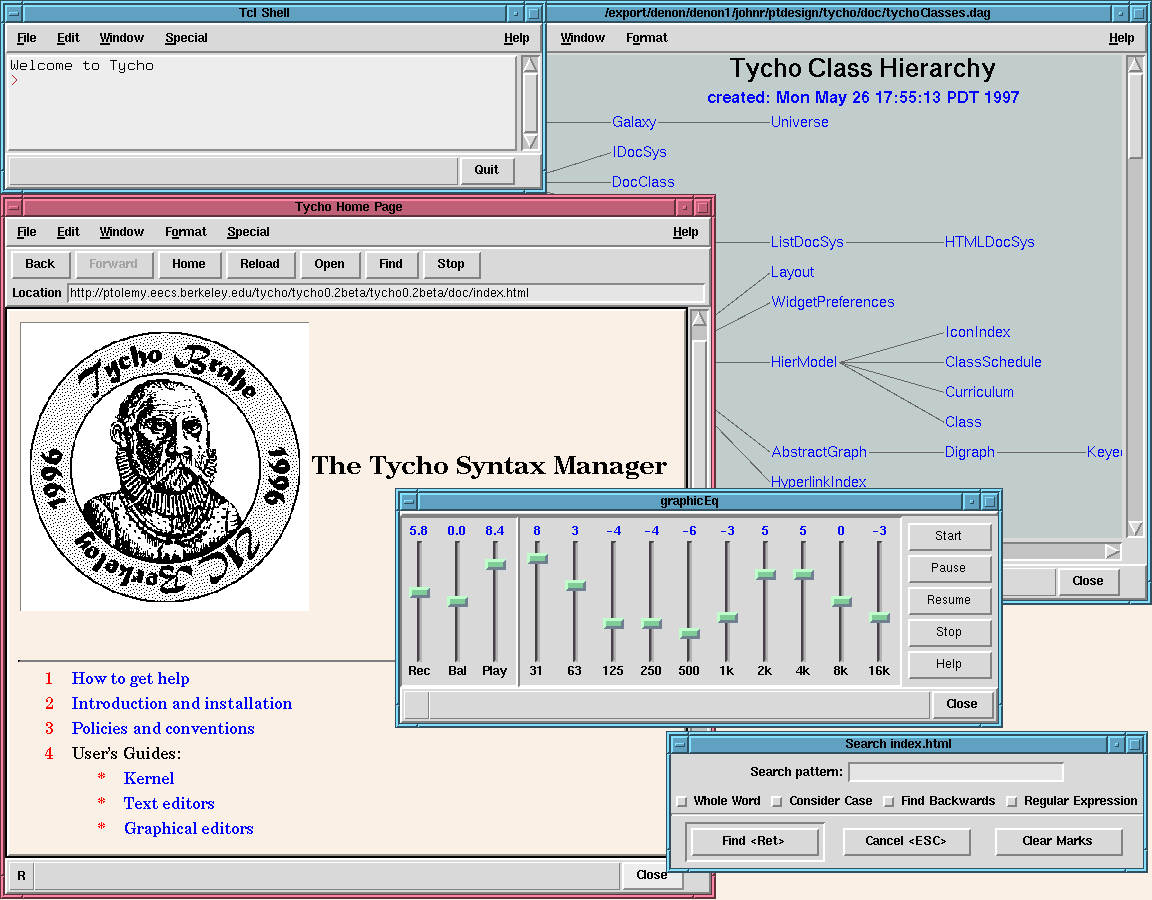Image resolution: width=1152 pixels, height=900 pixels.
Task: Check the Find Backwards box
Action: click(888, 801)
